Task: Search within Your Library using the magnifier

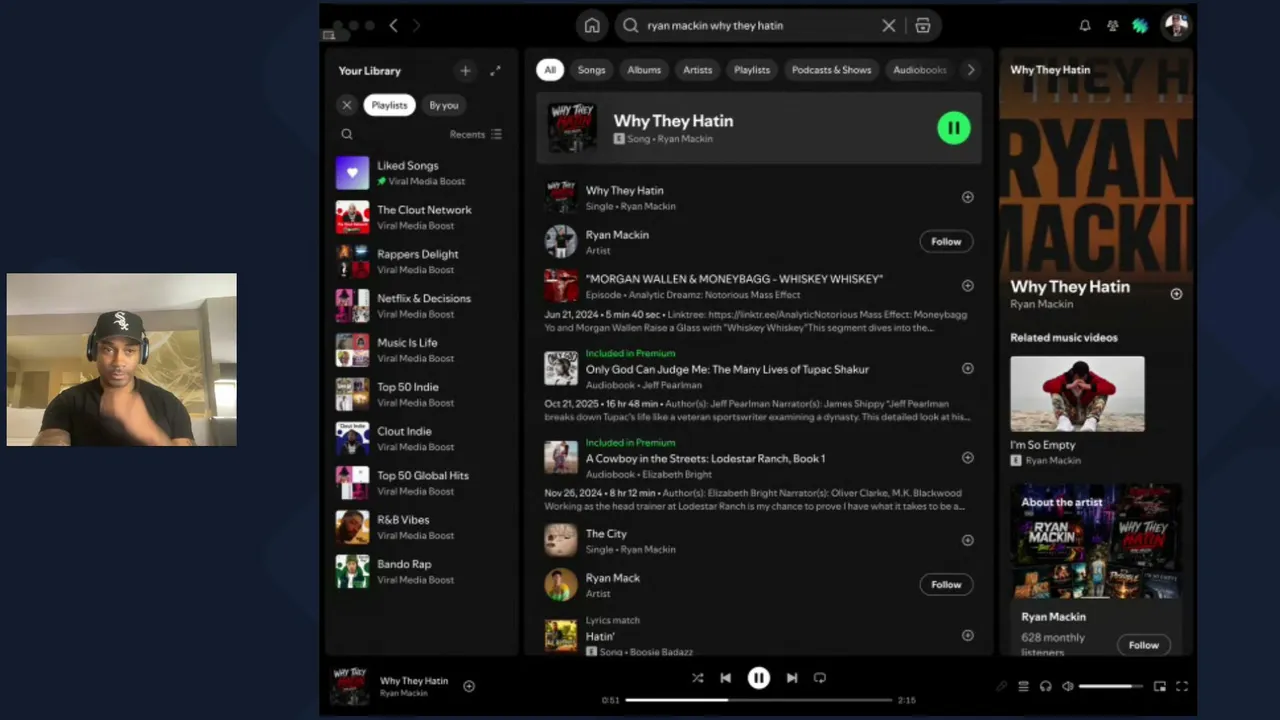Action: (x=347, y=134)
